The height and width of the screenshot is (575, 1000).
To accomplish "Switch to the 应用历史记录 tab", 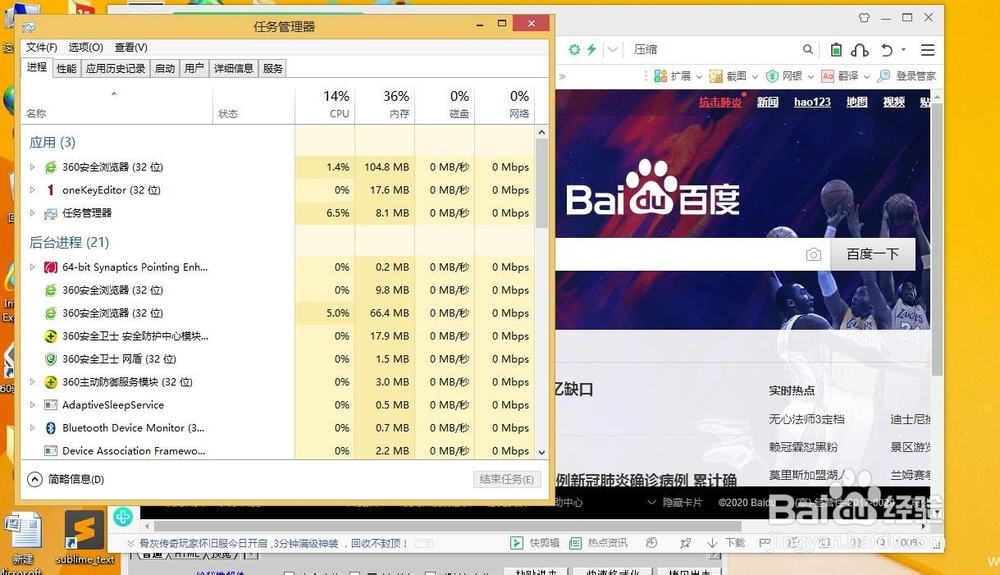I will [115, 68].
